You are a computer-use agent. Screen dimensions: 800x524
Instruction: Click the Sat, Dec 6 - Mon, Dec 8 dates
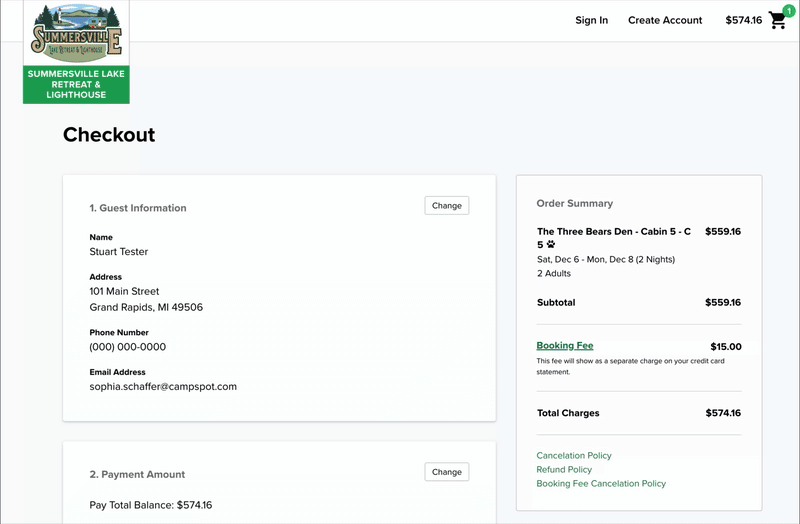(605, 260)
